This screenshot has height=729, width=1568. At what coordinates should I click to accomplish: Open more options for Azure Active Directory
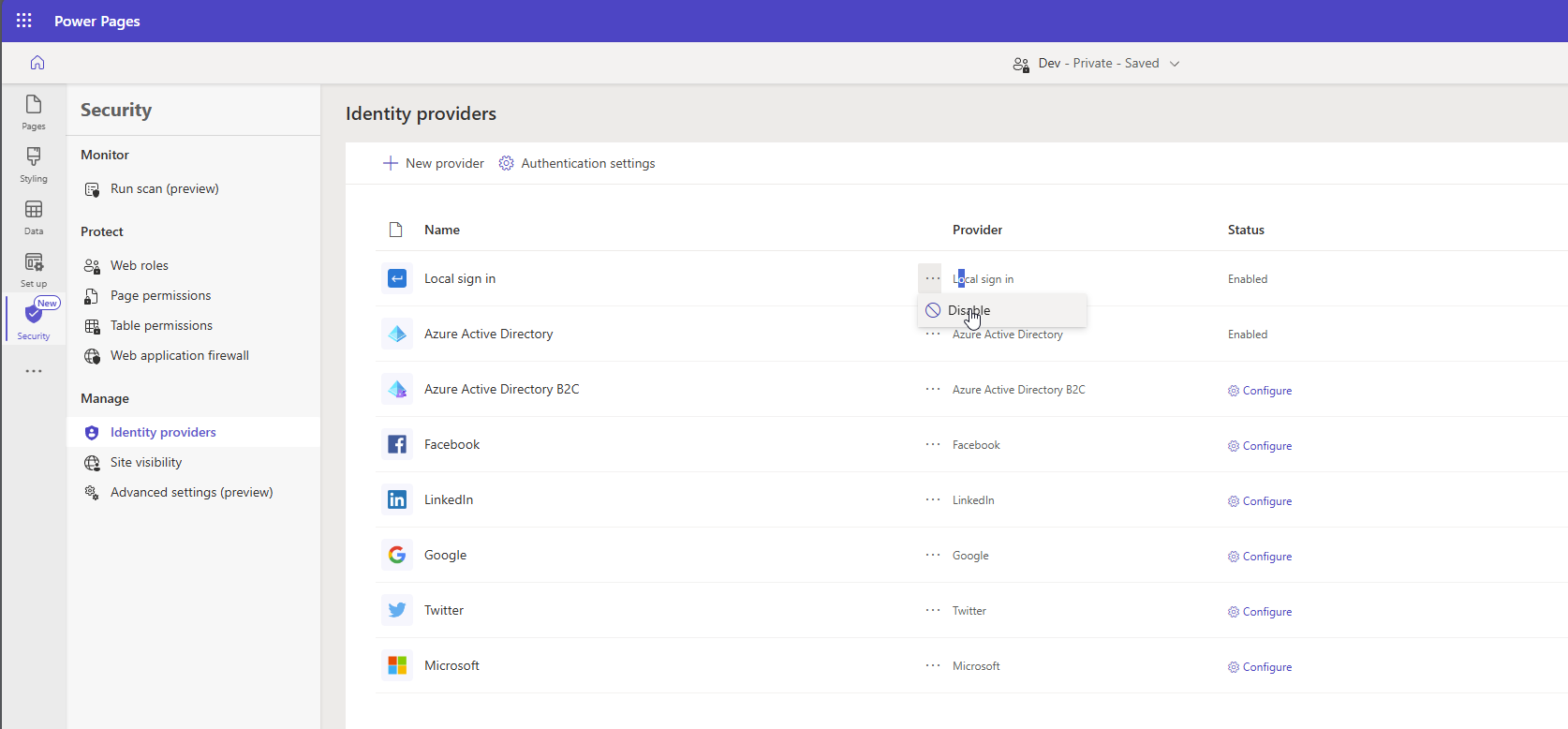932,334
